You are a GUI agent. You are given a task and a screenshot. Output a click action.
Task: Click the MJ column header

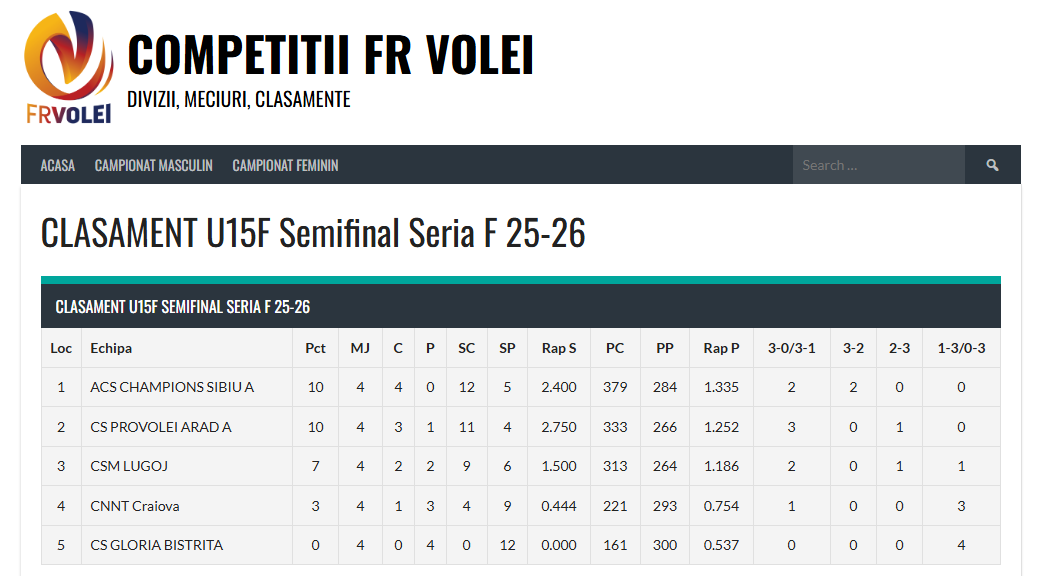point(360,348)
